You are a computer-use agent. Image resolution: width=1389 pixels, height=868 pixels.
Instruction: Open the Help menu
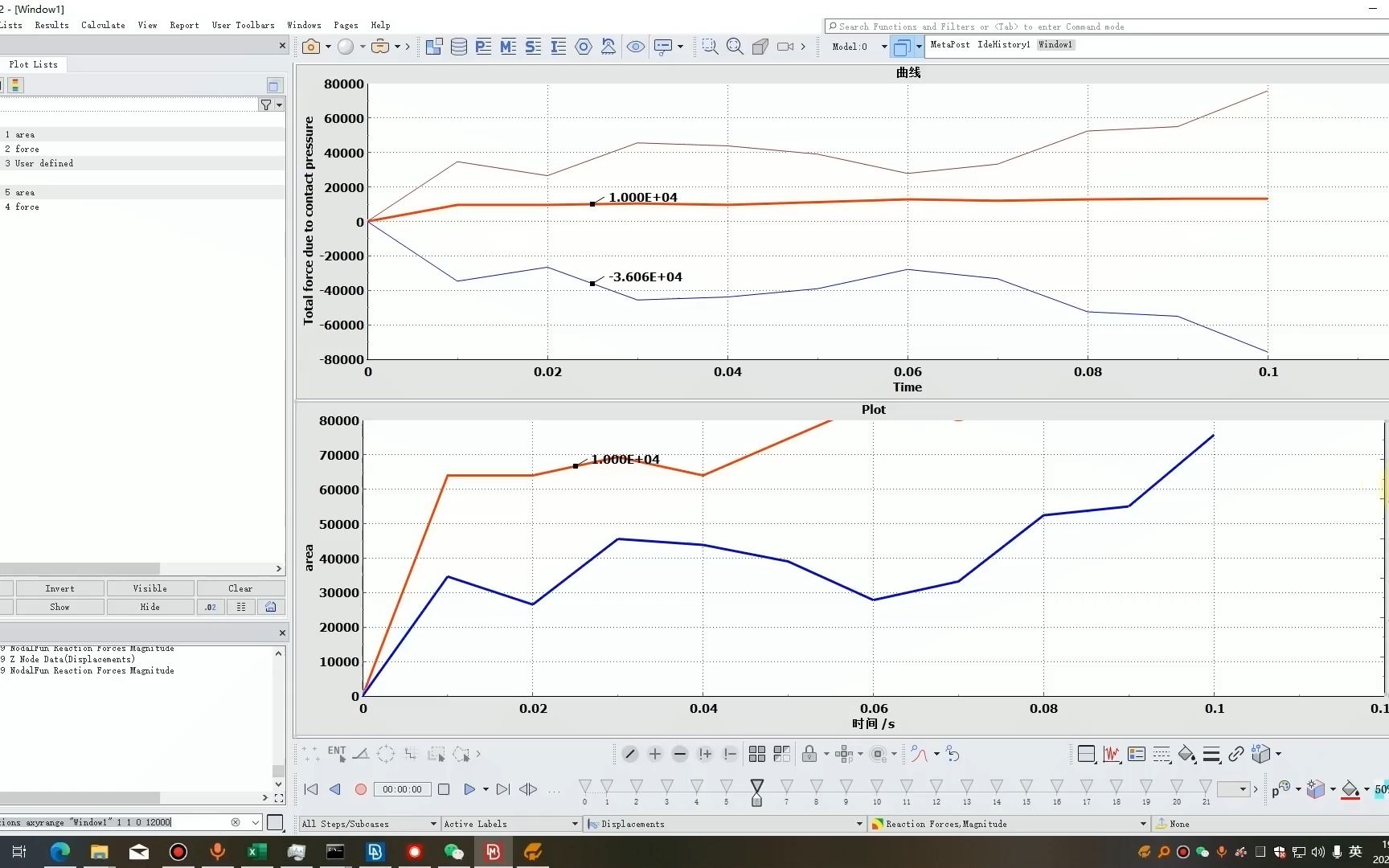click(x=380, y=25)
